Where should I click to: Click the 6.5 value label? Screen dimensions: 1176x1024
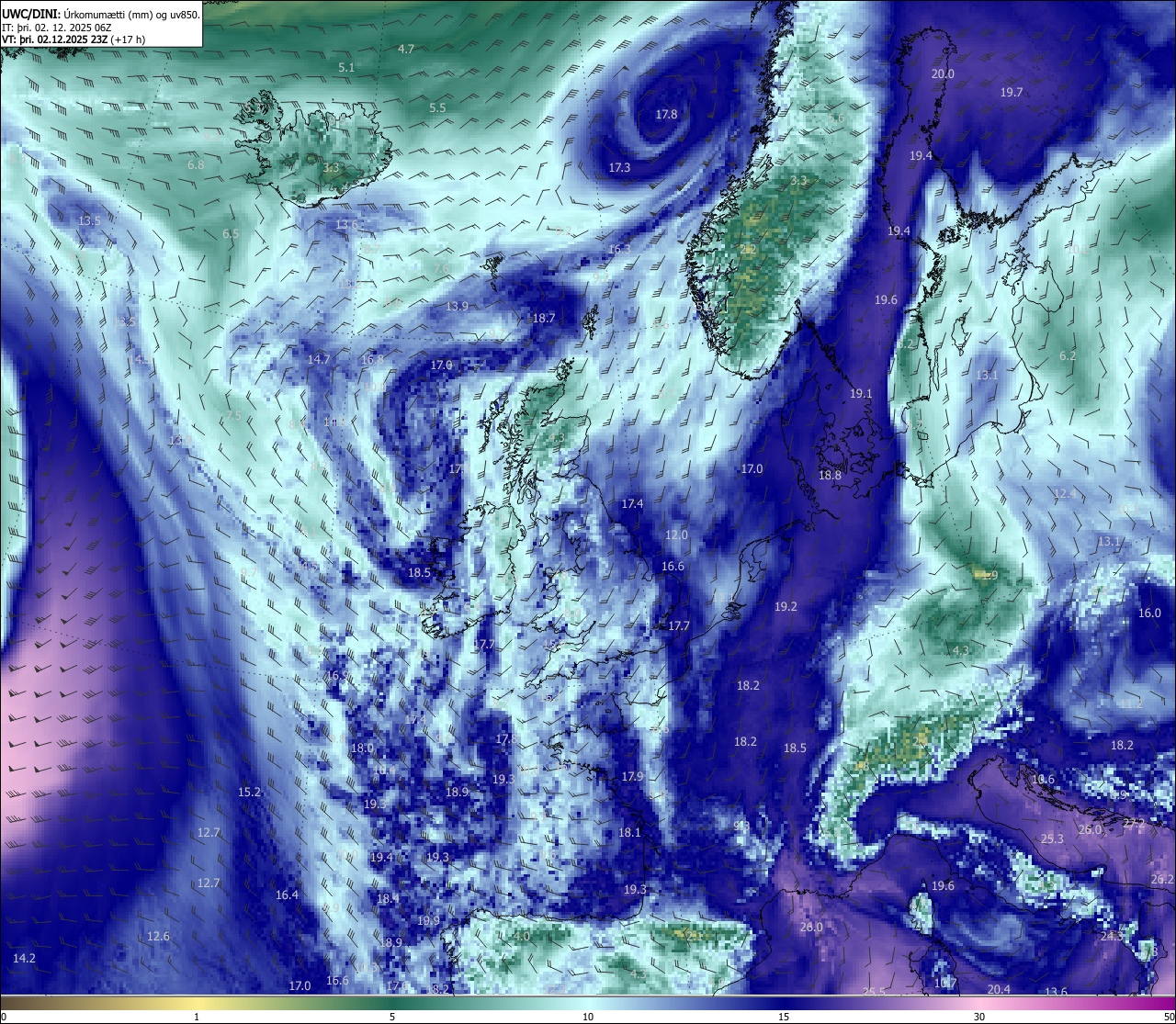[231, 234]
